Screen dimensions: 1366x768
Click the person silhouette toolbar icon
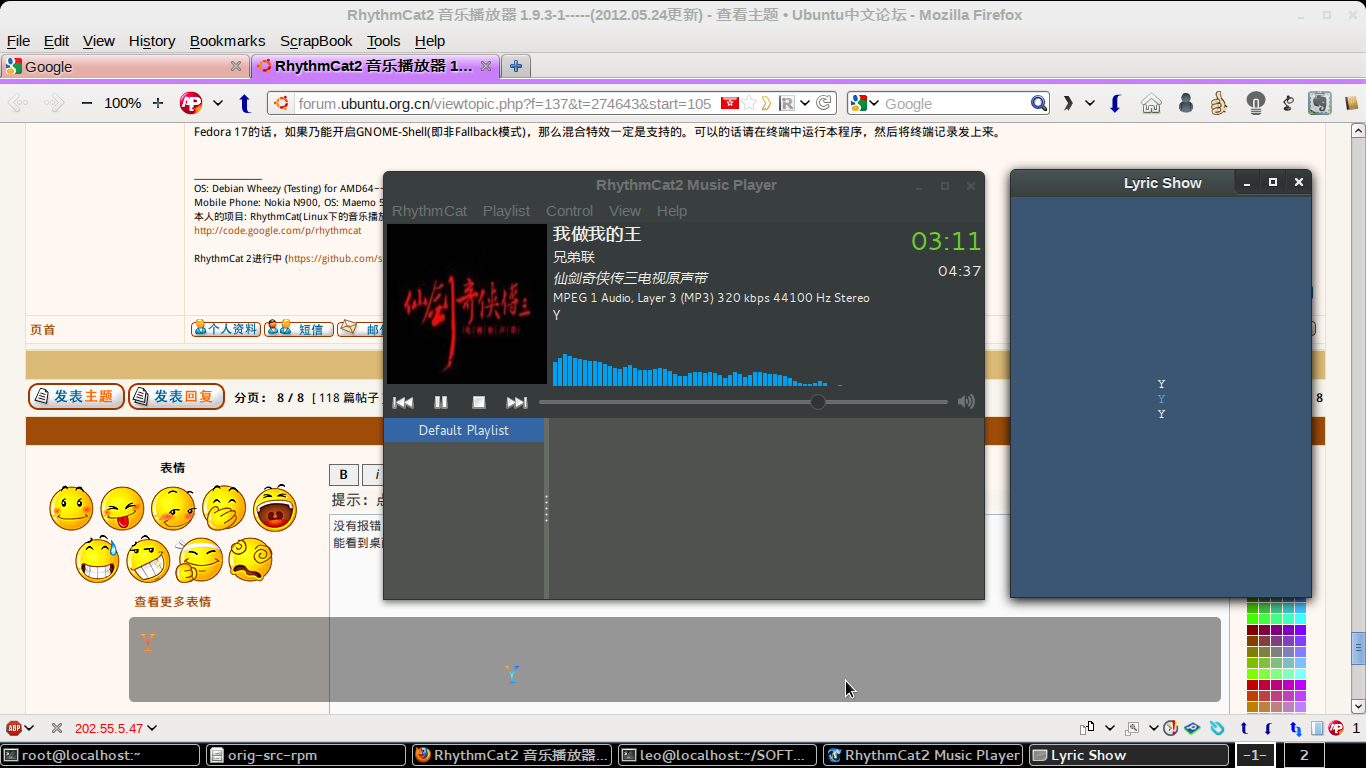(x=1185, y=103)
